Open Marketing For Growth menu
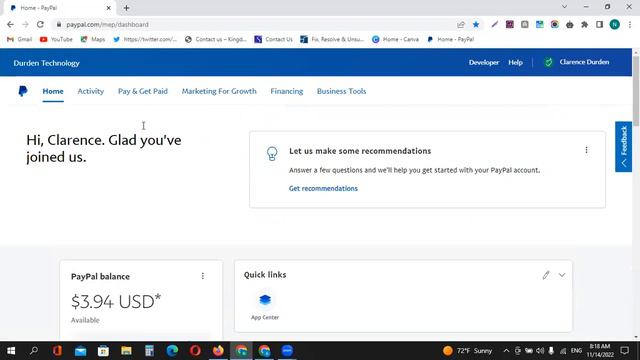This screenshot has height=360, width=640. (219, 91)
